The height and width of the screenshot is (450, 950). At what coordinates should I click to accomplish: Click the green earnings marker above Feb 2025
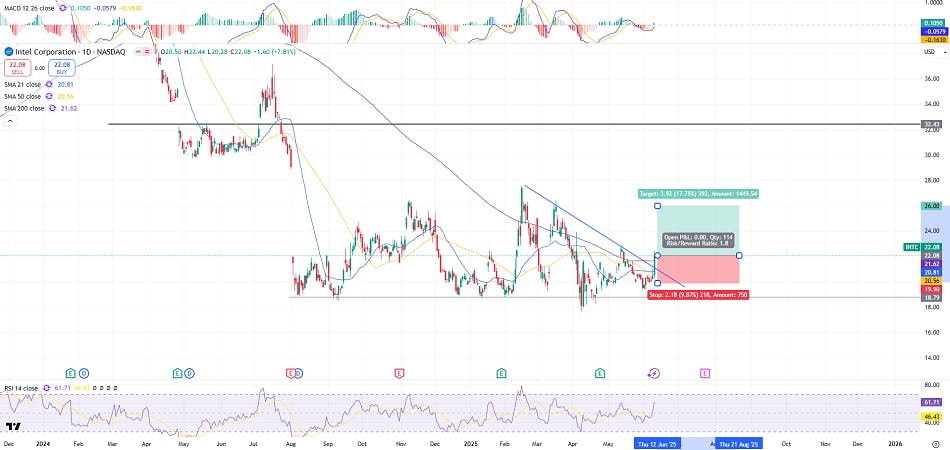pyautogui.click(x=501, y=373)
